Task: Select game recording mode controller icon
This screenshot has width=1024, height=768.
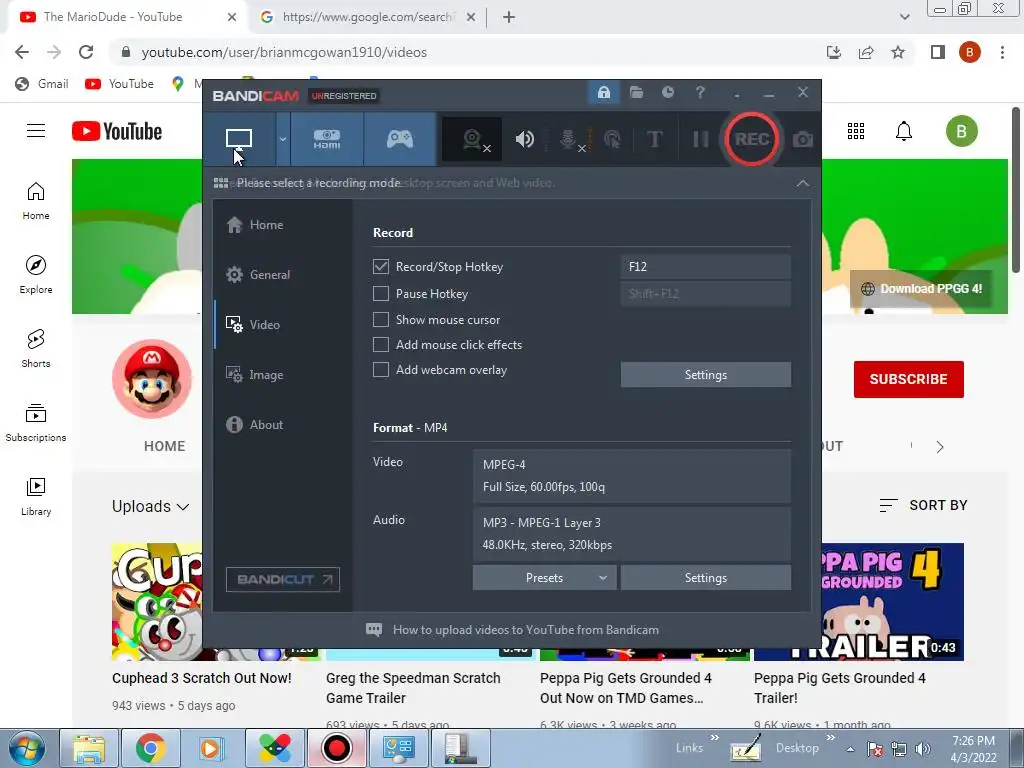Action: pyautogui.click(x=400, y=139)
